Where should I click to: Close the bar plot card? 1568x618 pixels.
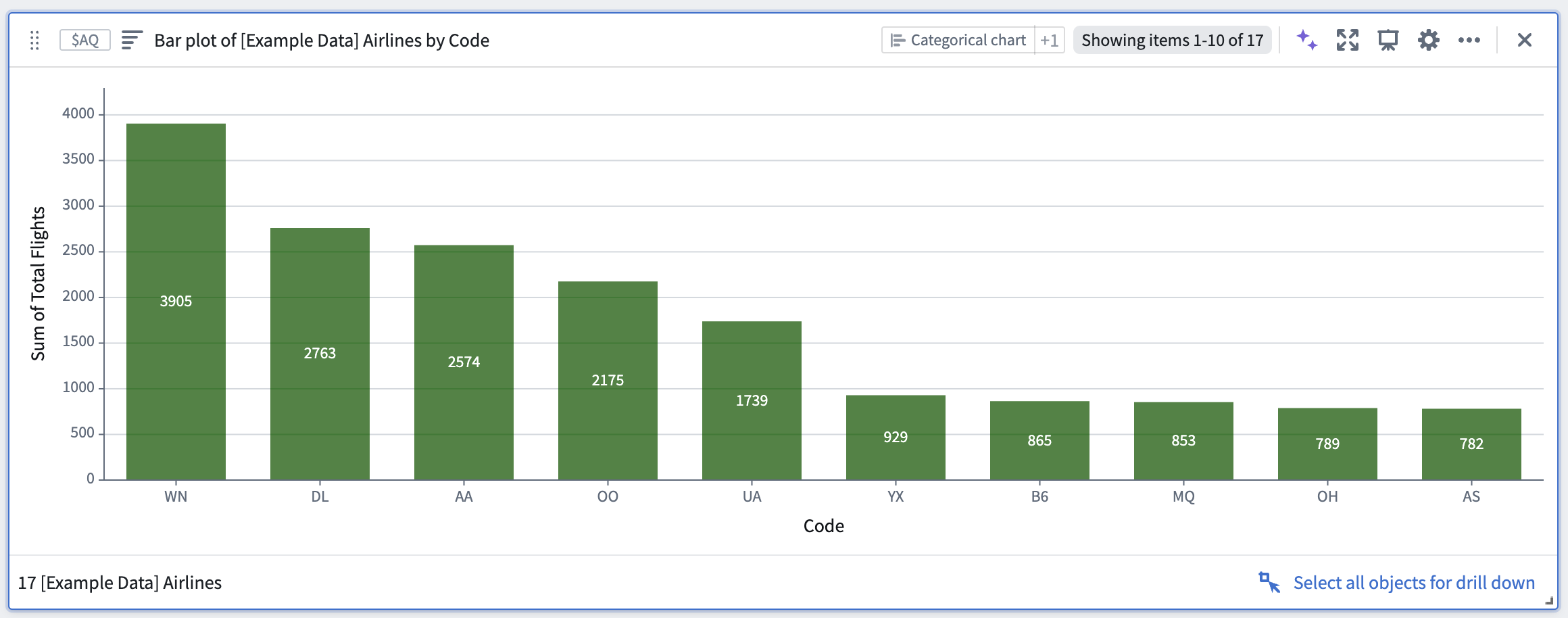point(1525,41)
